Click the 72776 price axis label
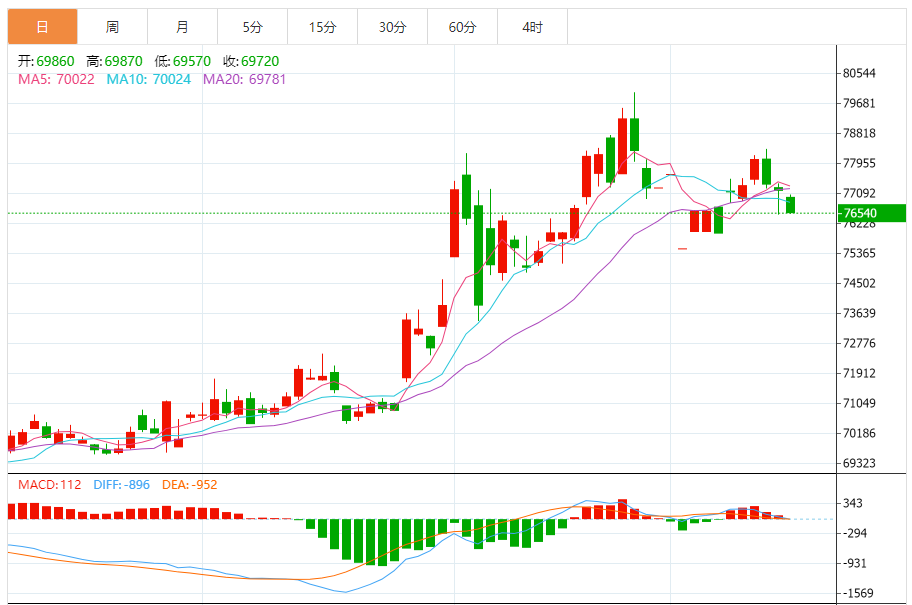This screenshot has width=912, height=605. pyautogui.click(x=859, y=343)
